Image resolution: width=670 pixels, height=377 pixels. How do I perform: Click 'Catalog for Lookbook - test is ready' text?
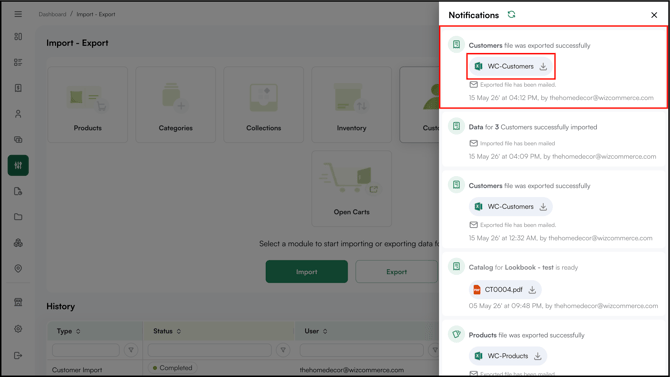tap(523, 267)
